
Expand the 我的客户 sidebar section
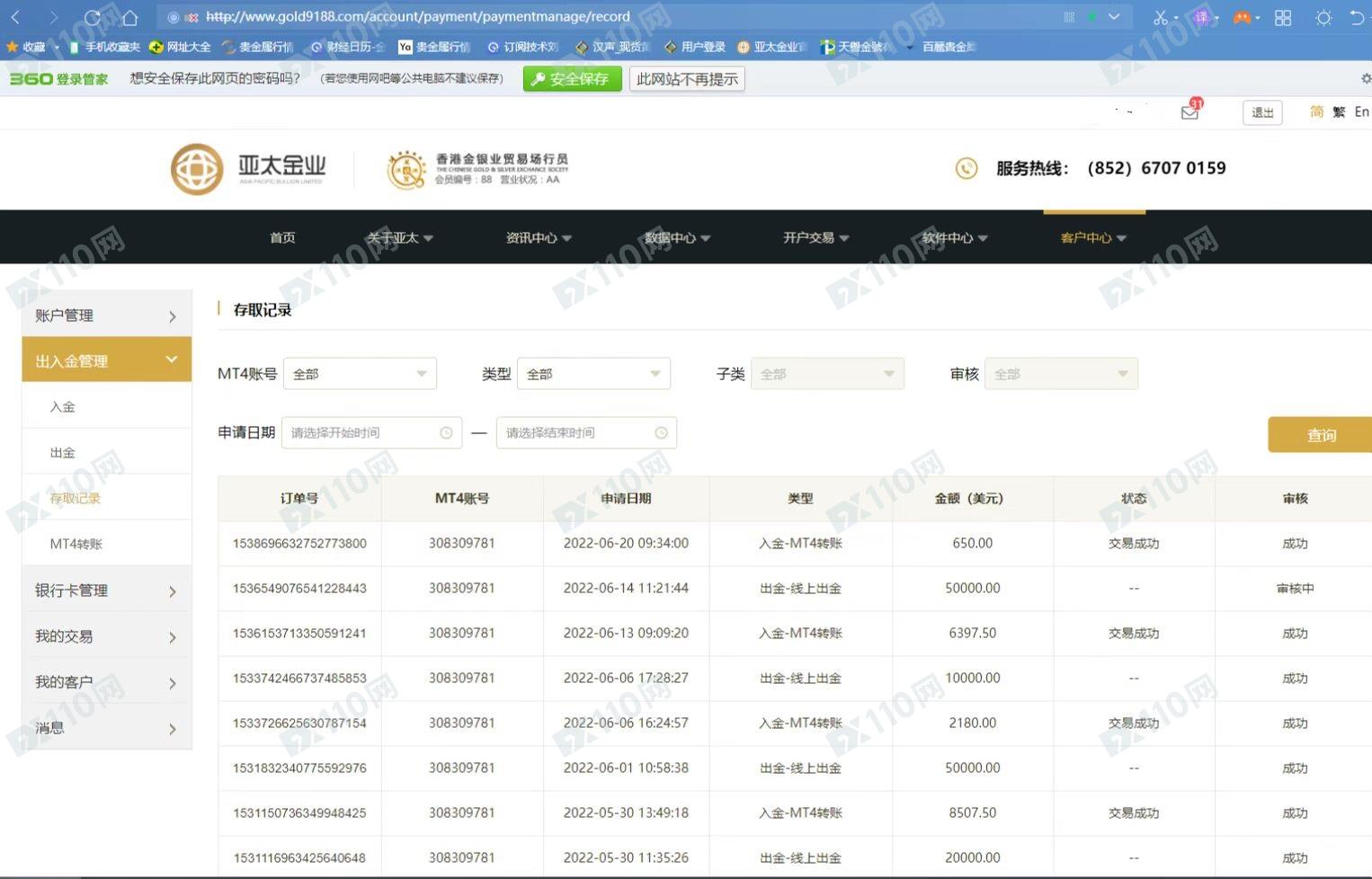(x=107, y=682)
